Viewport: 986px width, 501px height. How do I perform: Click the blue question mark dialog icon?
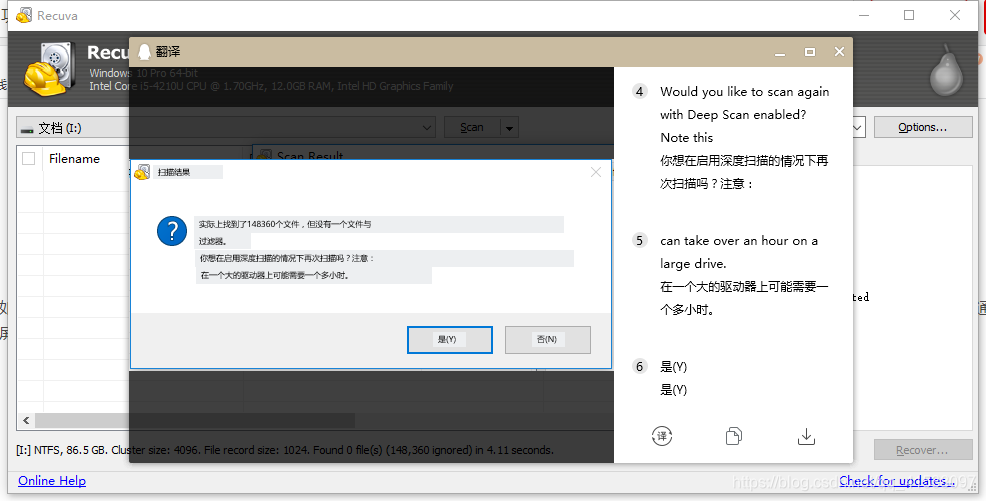(172, 231)
